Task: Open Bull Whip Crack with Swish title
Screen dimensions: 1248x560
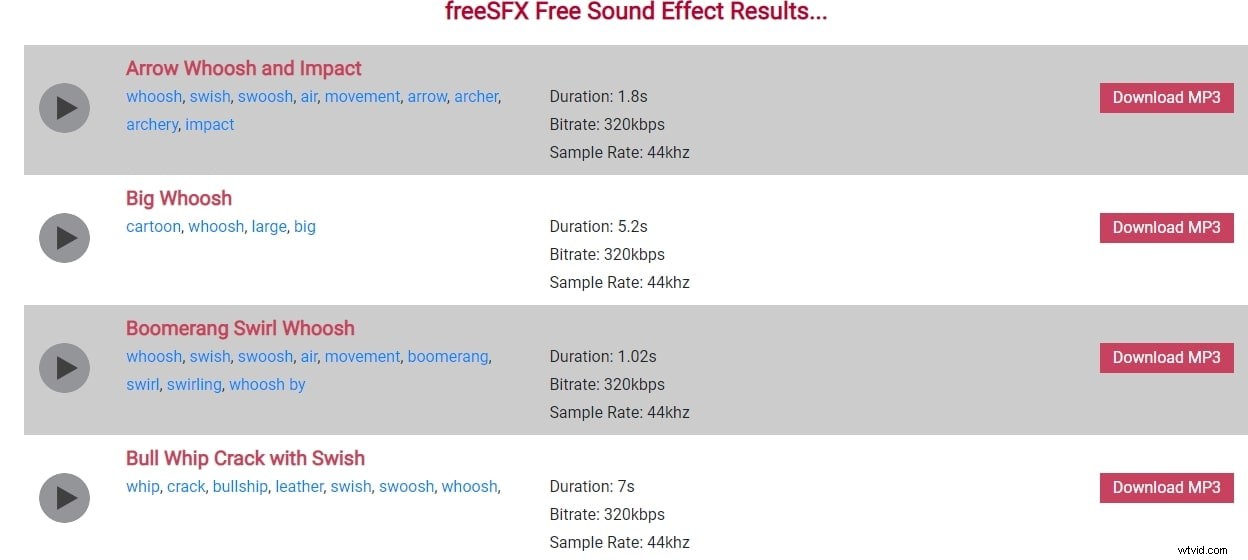Action: [245, 458]
